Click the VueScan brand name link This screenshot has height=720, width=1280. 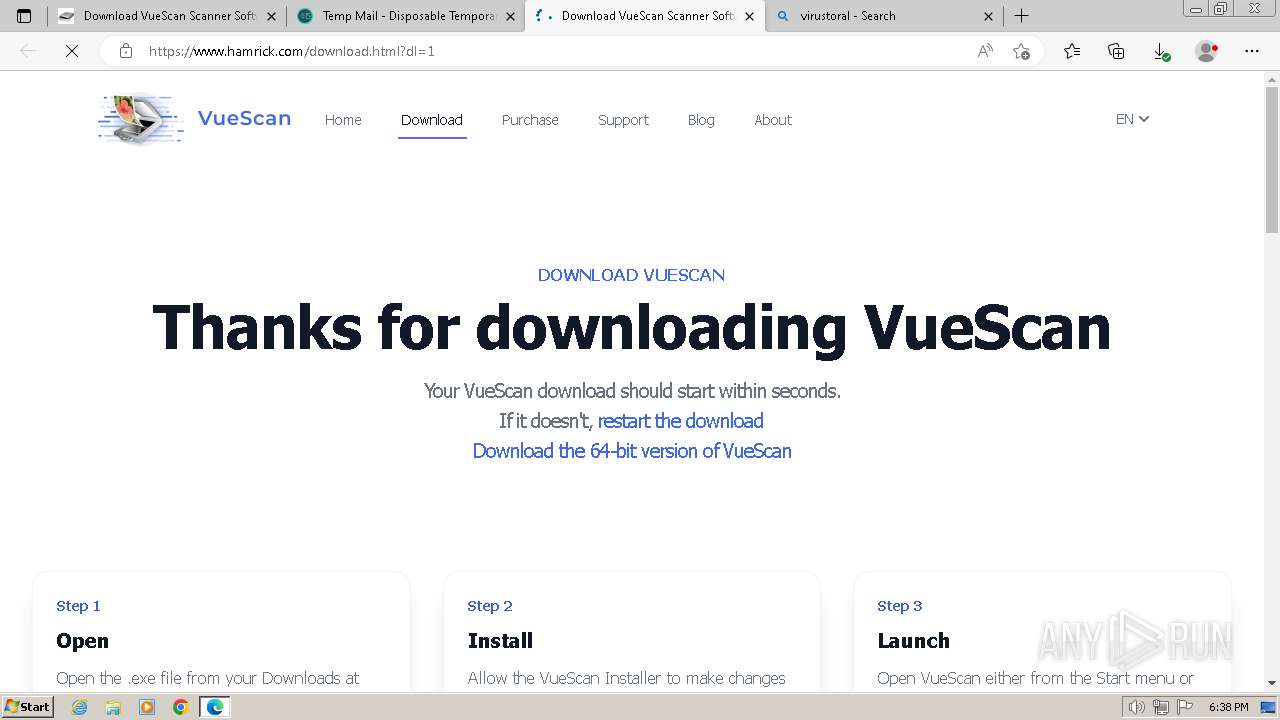[244, 118]
